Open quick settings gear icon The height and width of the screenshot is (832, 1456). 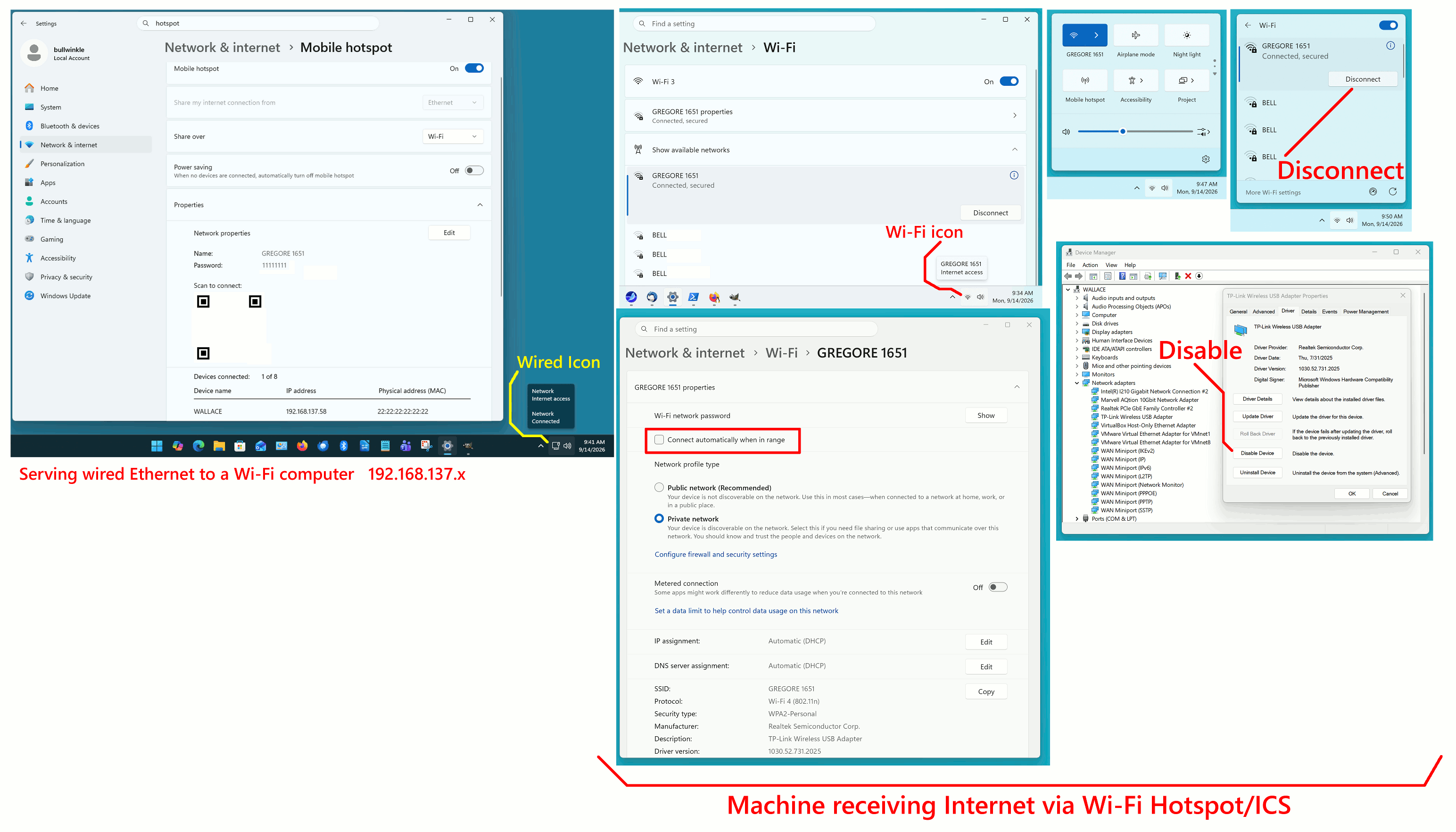[x=1205, y=159]
